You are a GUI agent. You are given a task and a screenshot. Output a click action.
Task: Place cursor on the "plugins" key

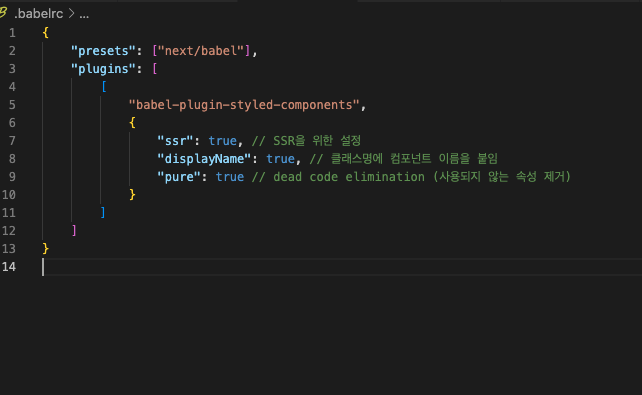tap(103, 69)
